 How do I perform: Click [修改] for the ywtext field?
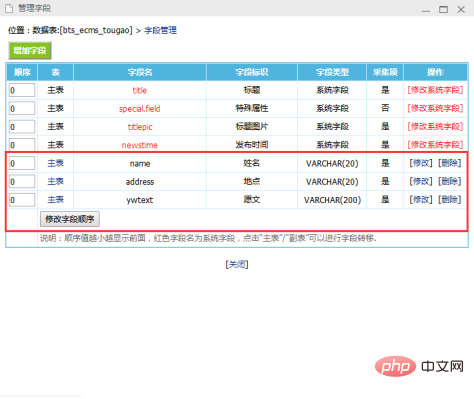click(x=421, y=200)
